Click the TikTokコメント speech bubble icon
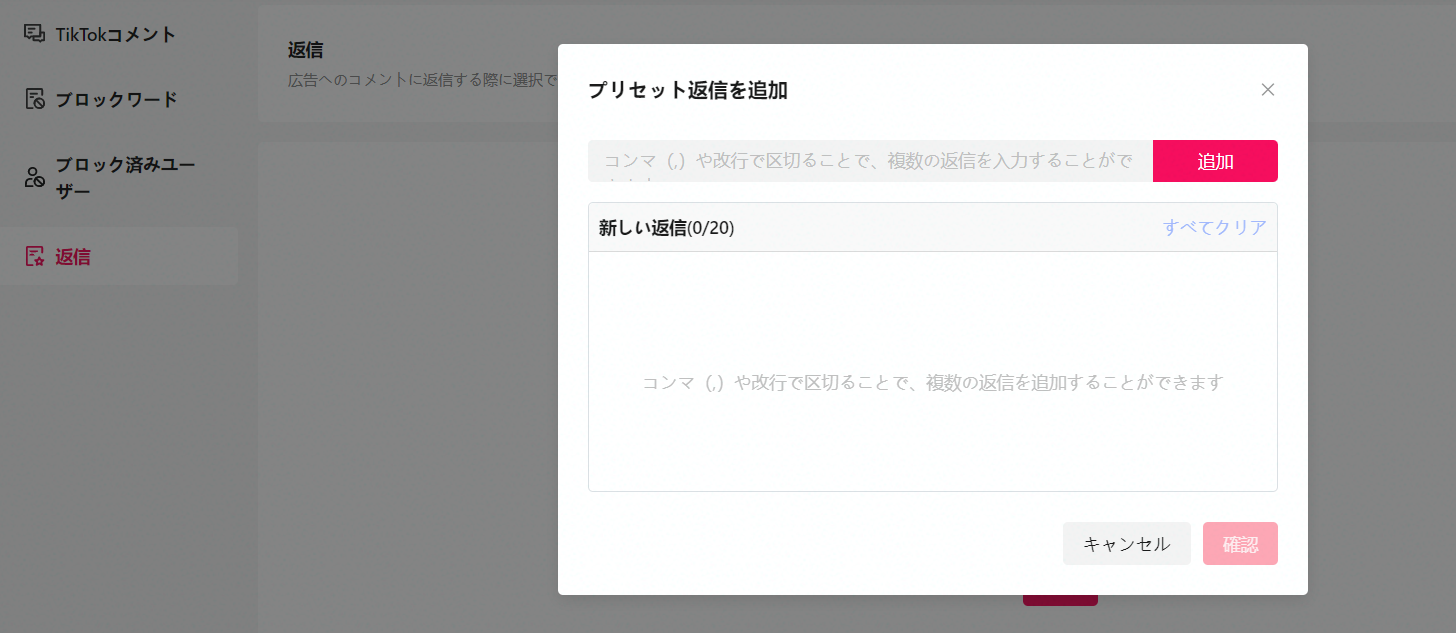The width and height of the screenshot is (1456, 633). (34, 34)
